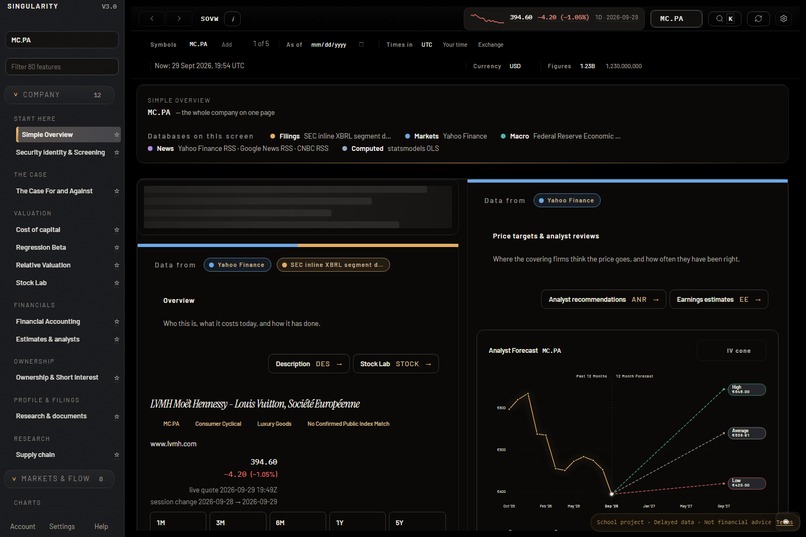The image size is (806, 537).
Task: Open Earnings estimates EE
Action: 719,300
